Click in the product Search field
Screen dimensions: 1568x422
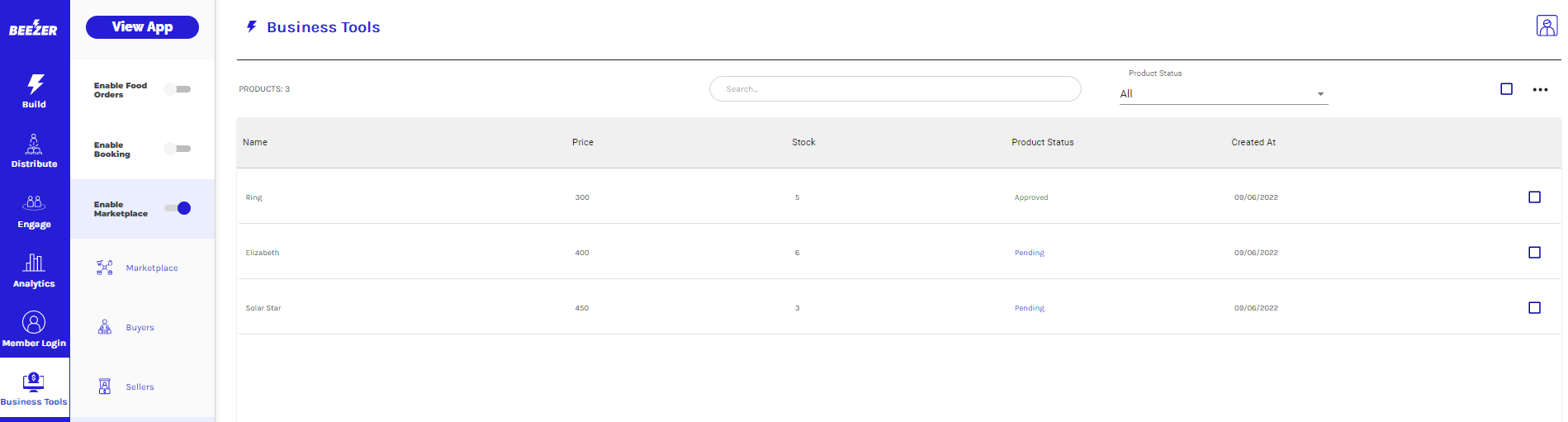point(894,89)
